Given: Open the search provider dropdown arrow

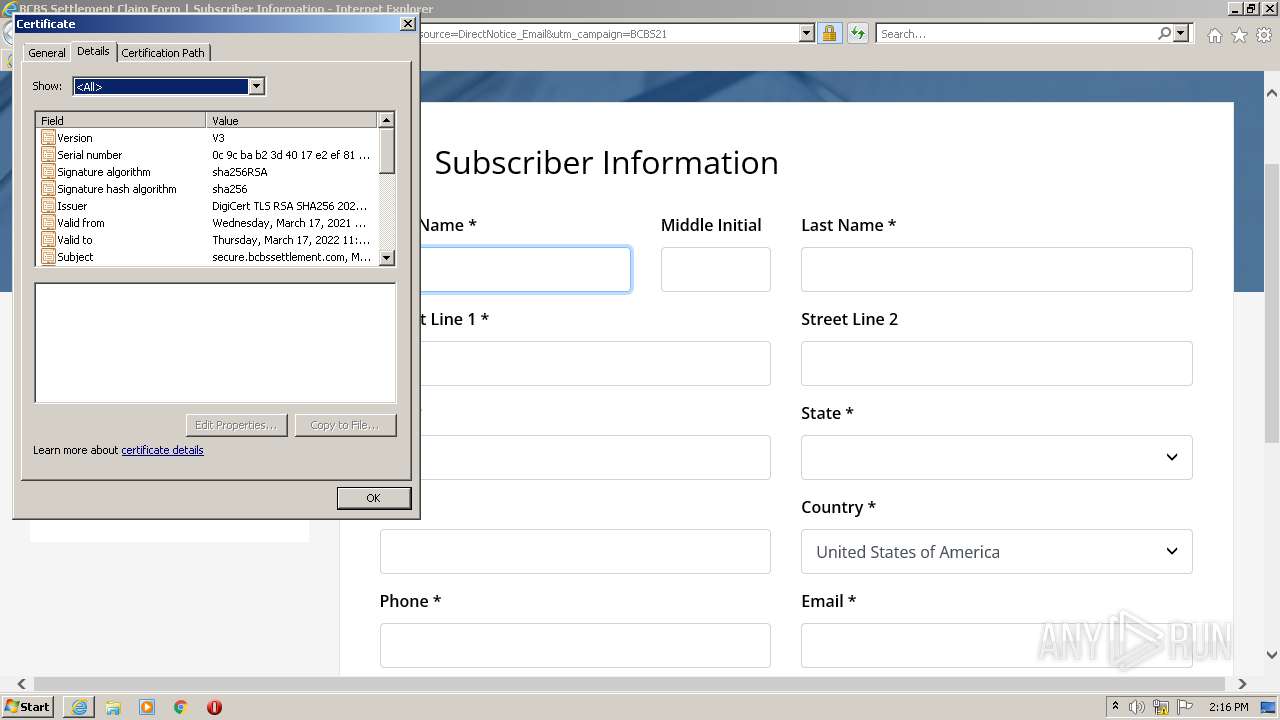Looking at the screenshot, I should tap(1181, 33).
